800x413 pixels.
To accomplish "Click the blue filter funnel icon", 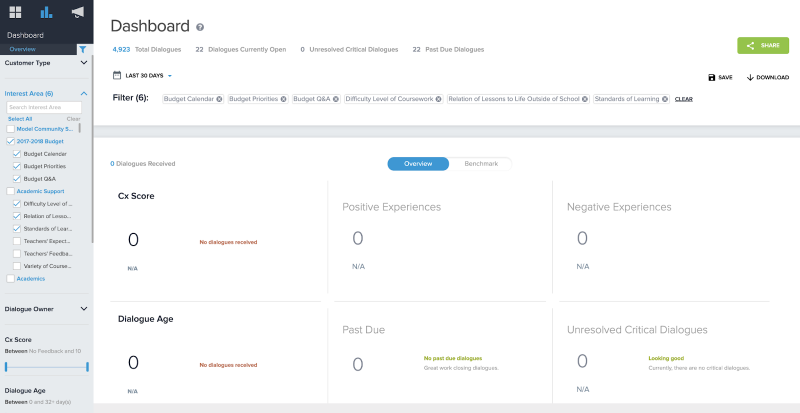I will click(x=83, y=48).
